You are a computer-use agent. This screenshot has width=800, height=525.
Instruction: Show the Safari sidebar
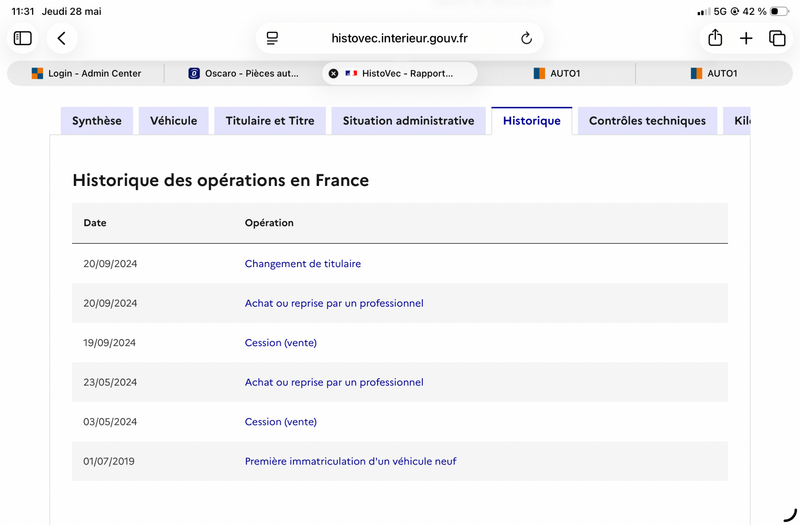pyautogui.click(x=22, y=38)
